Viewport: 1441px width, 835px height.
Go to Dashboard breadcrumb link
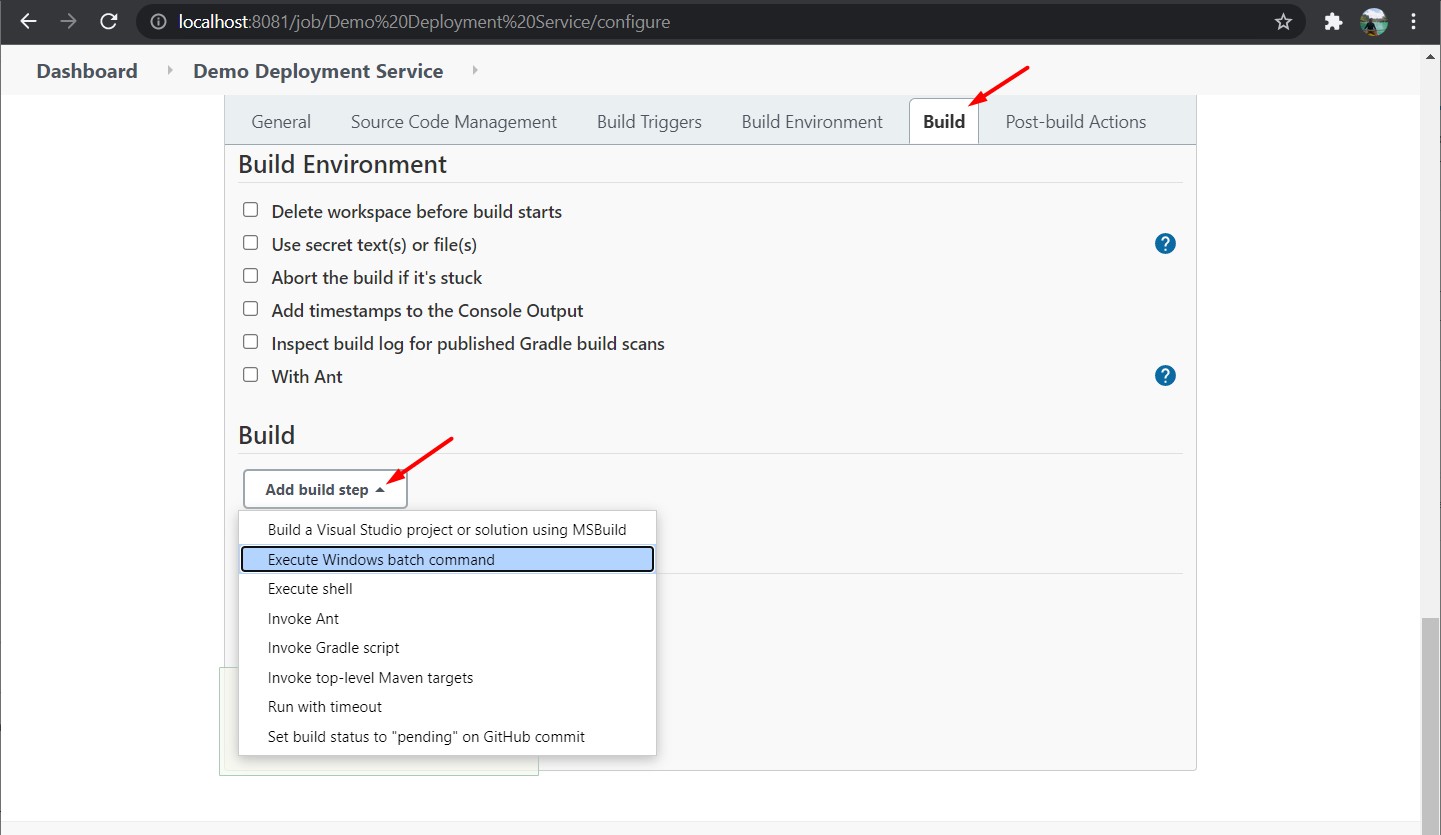(87, 71)
